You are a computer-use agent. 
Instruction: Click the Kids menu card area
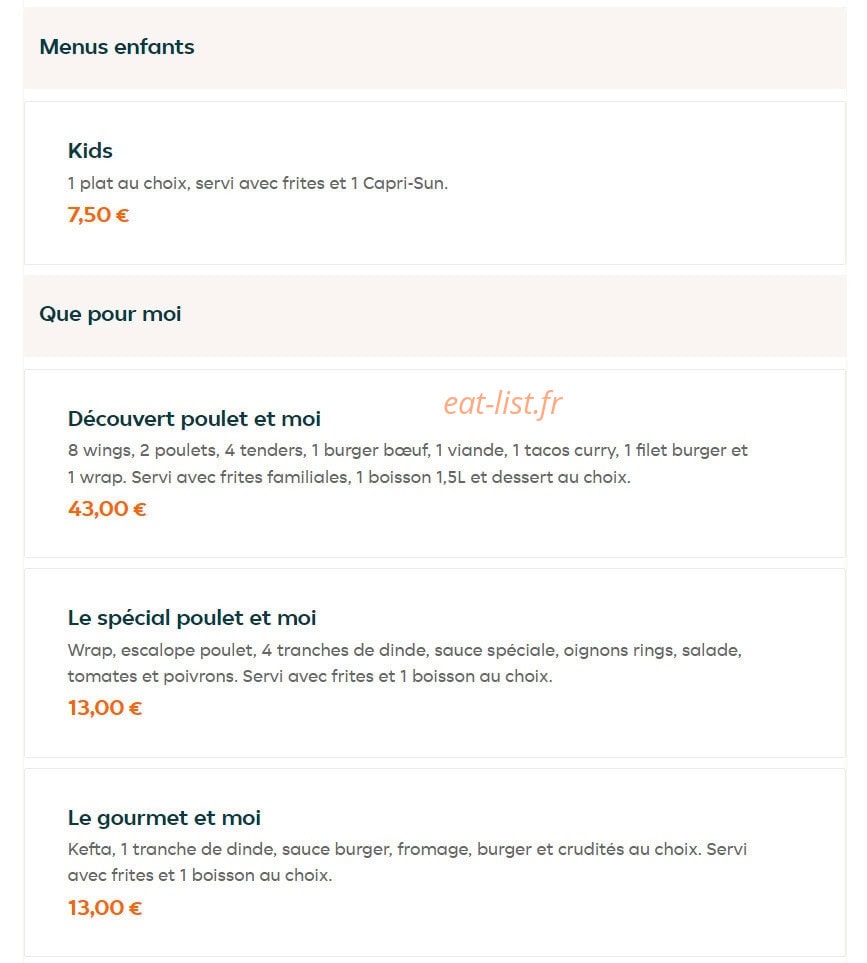435,183
